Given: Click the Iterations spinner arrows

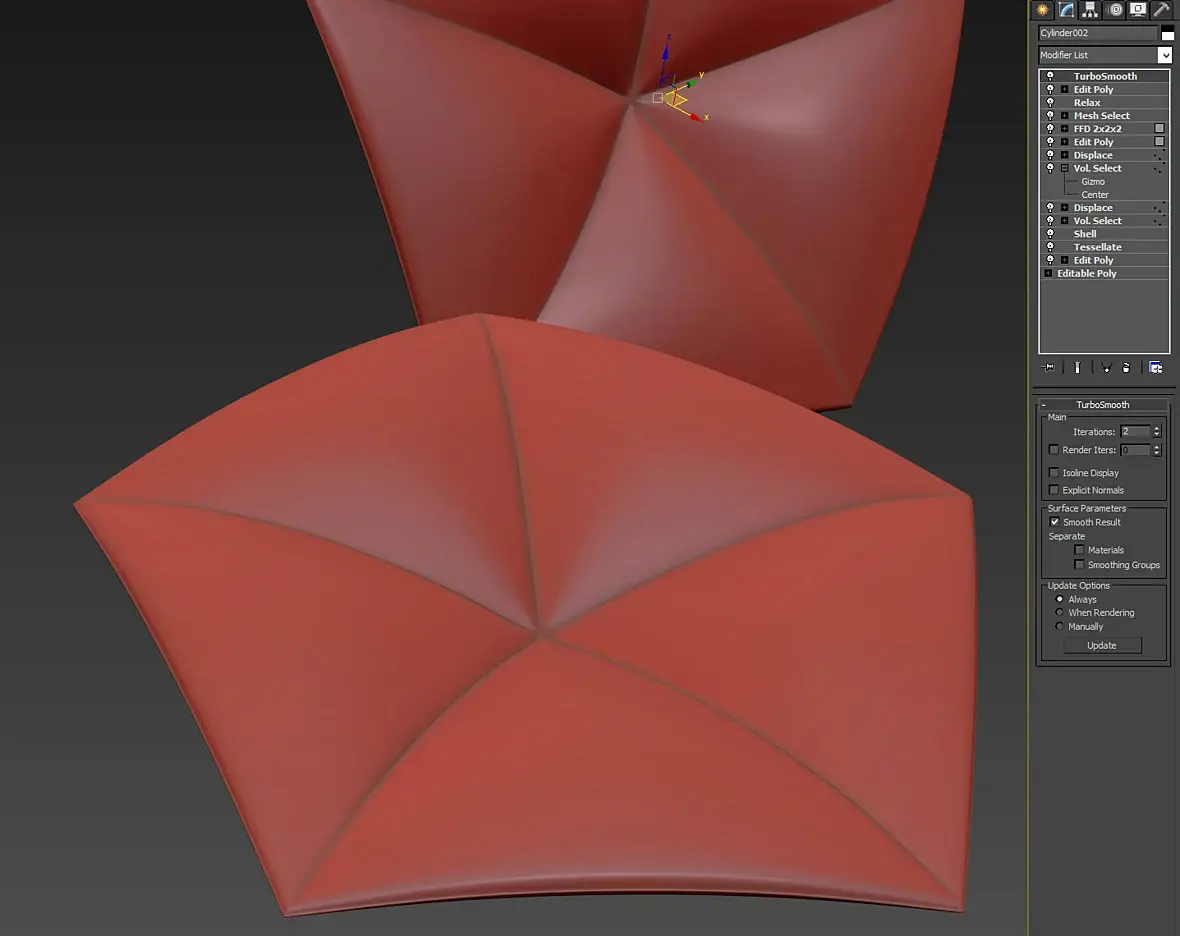Looking at the screenshot, I should click(1157, 431).
